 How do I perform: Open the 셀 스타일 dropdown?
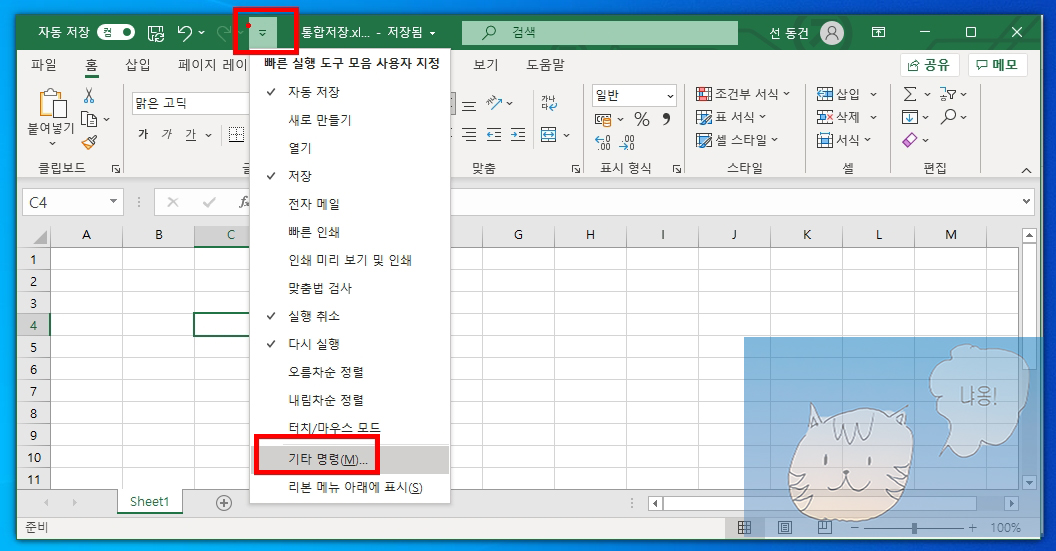coord(737,140)
